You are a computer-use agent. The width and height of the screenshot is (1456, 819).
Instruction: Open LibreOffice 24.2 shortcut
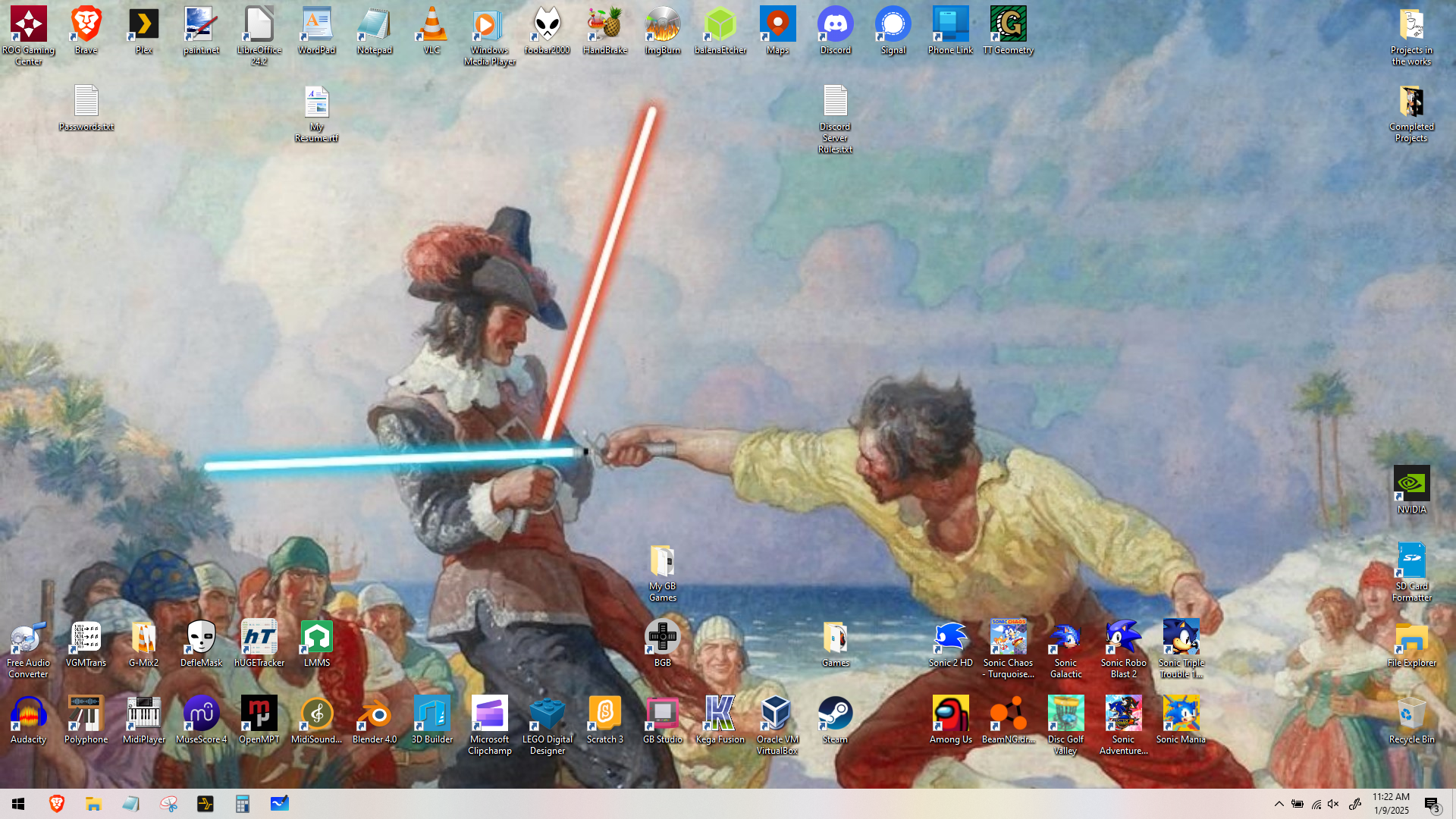pos(259,34)
